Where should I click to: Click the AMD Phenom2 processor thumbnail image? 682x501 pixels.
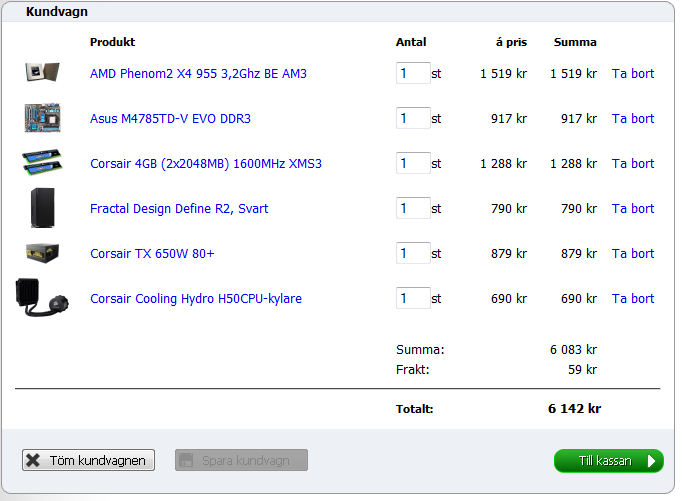tap(43, 73)
